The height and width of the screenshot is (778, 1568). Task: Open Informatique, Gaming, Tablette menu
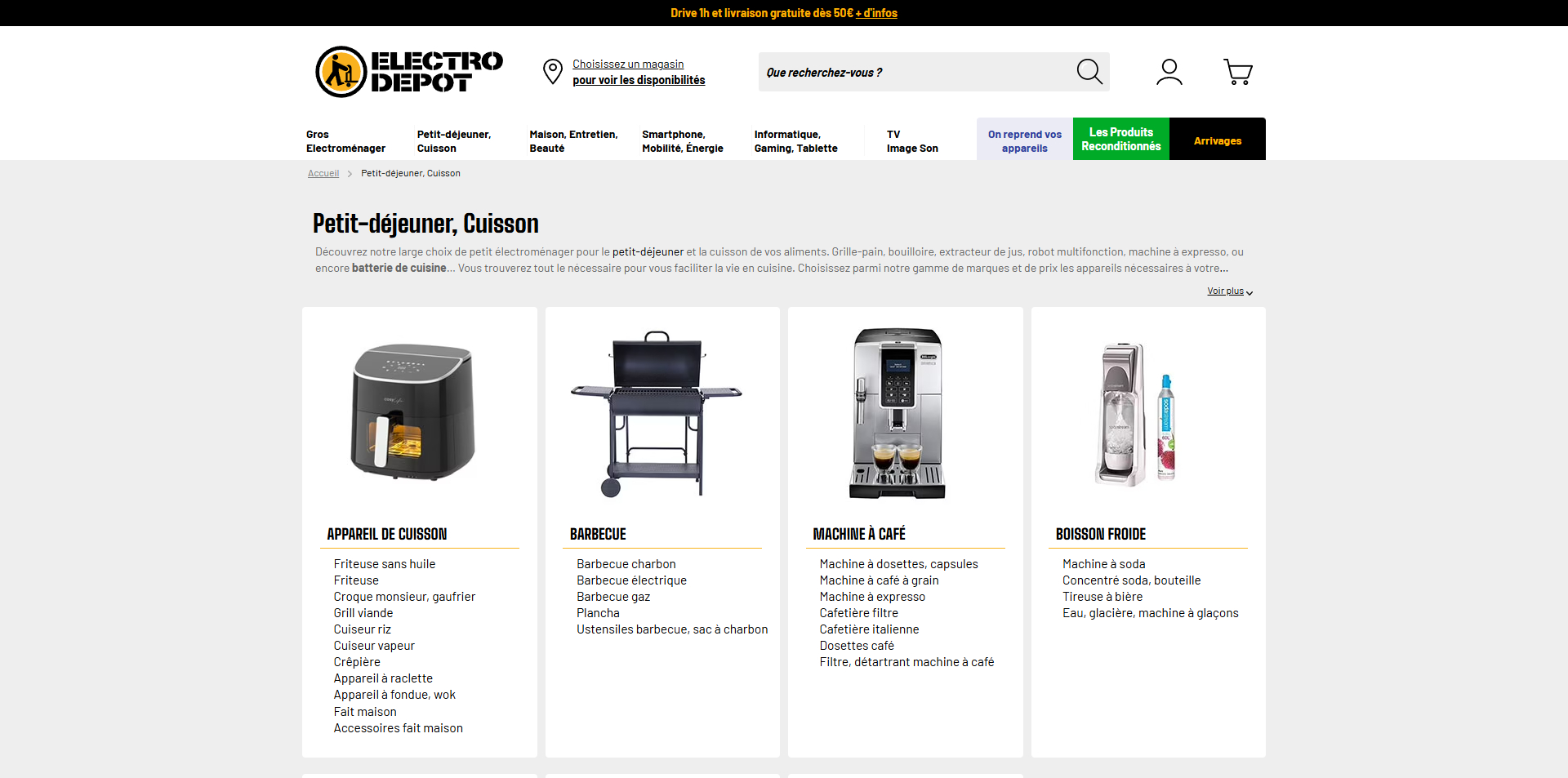tap(796, 141)
